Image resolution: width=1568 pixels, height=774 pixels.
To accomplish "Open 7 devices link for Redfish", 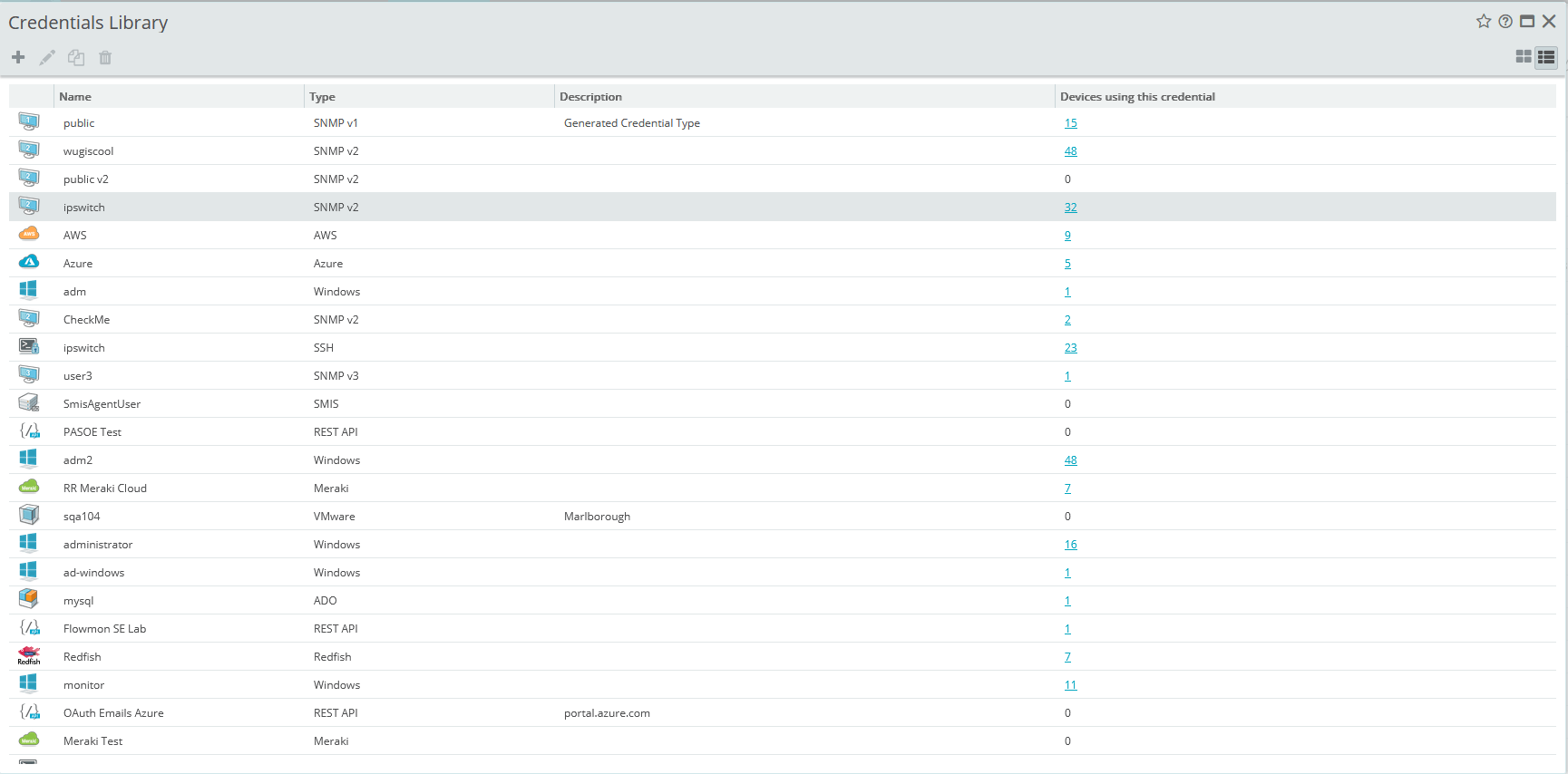I will pyautogui.click(x=1067, y=657).
